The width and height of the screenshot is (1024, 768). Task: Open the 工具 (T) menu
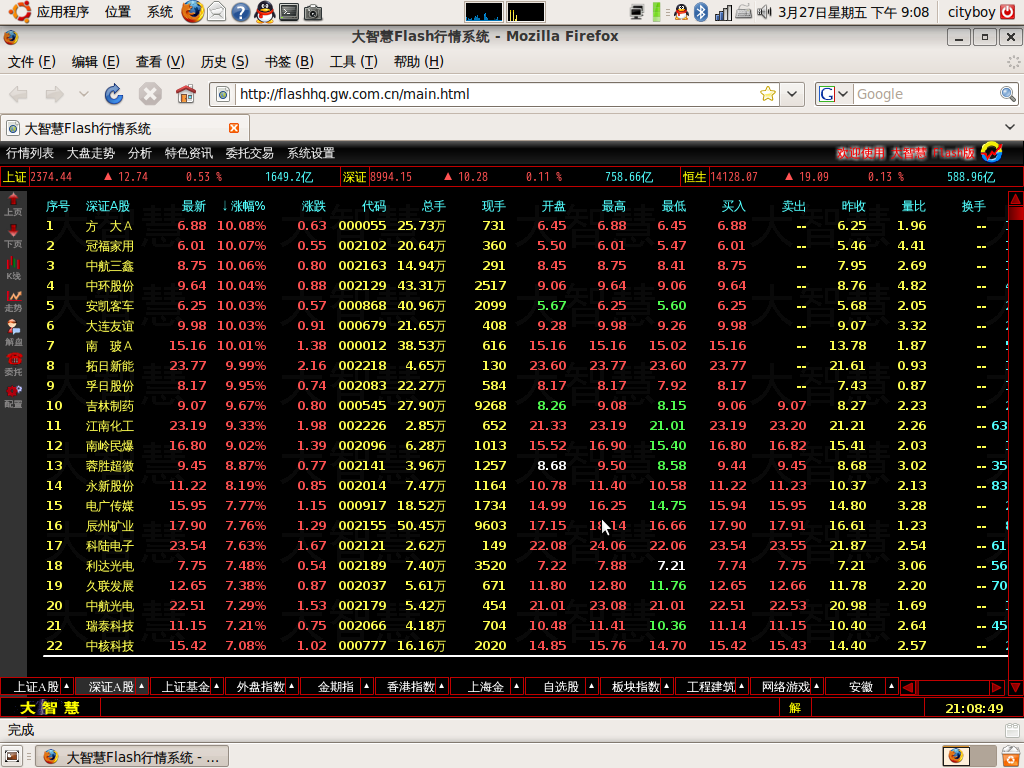pyautogui.click(x=353, y=61)
